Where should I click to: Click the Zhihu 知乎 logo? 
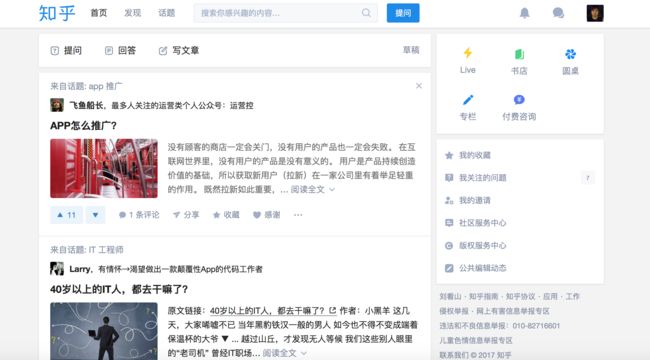tap(57, 13)
